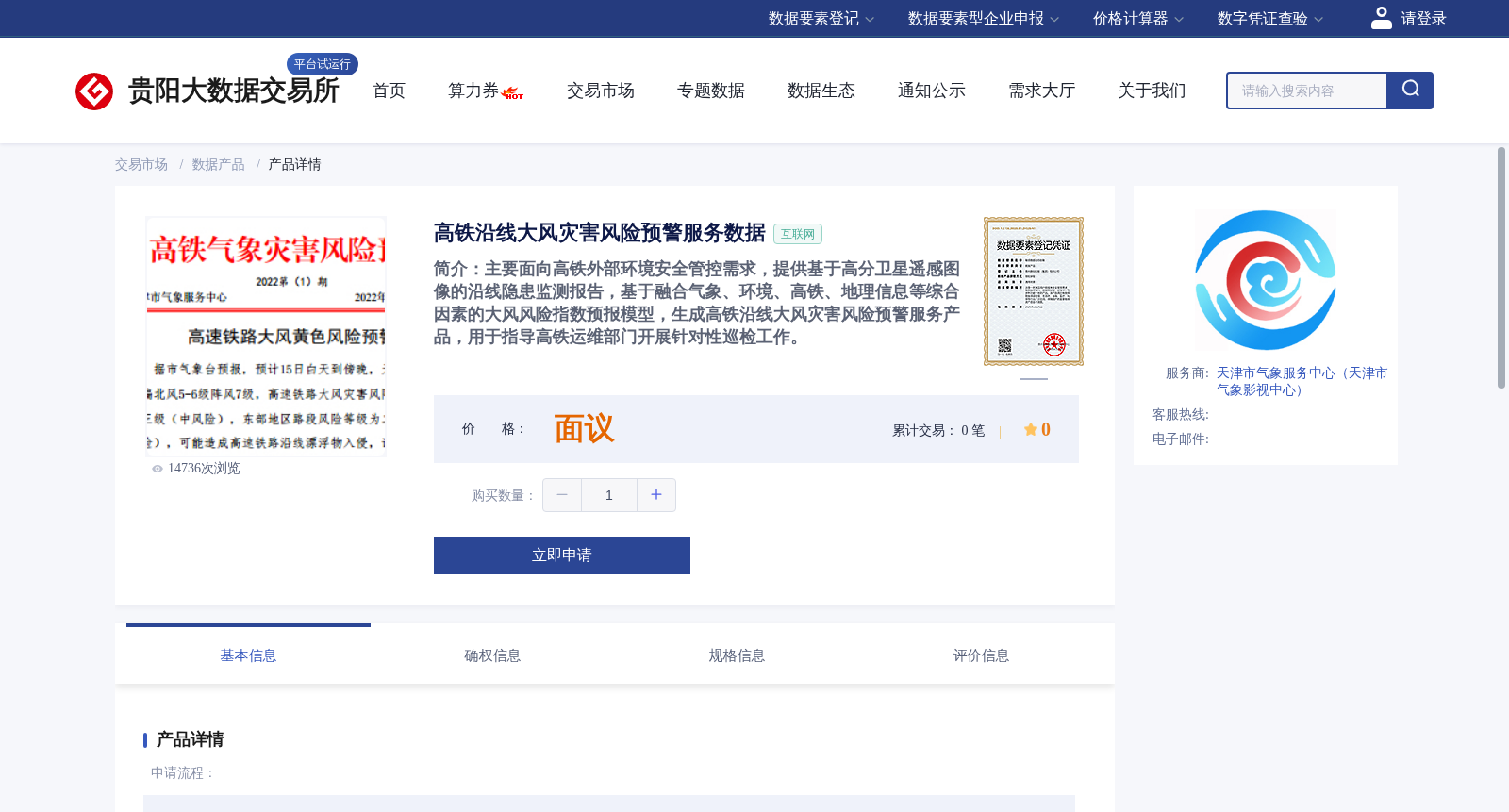1509x812 pixels.
Task: Open 天津市气象服务中心 provider link
Action: (1302, 381)
